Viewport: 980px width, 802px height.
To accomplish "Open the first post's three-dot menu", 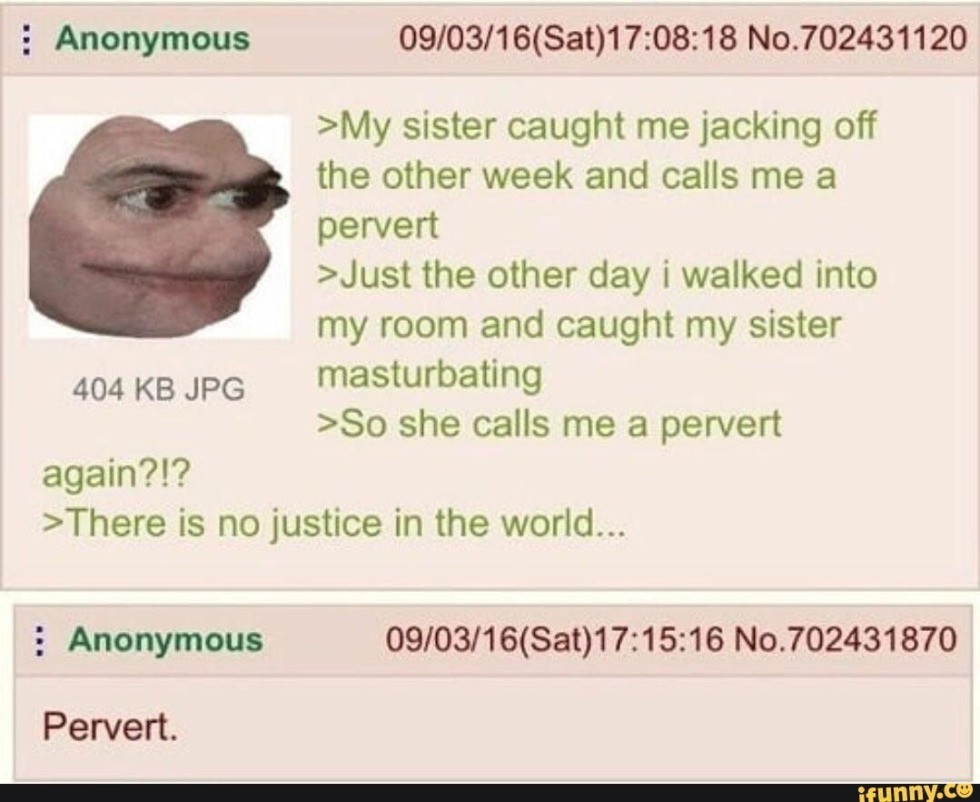I will (26, 39).
